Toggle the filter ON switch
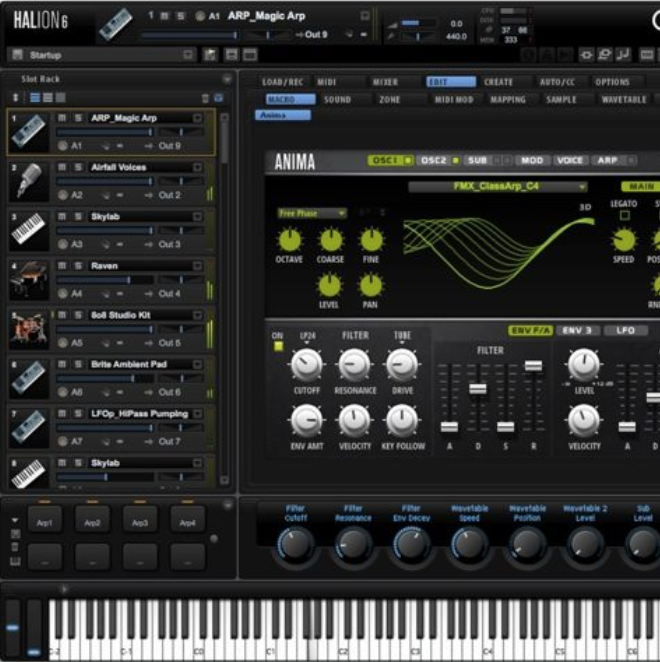660x662 pixels. [x=278, y=346]
